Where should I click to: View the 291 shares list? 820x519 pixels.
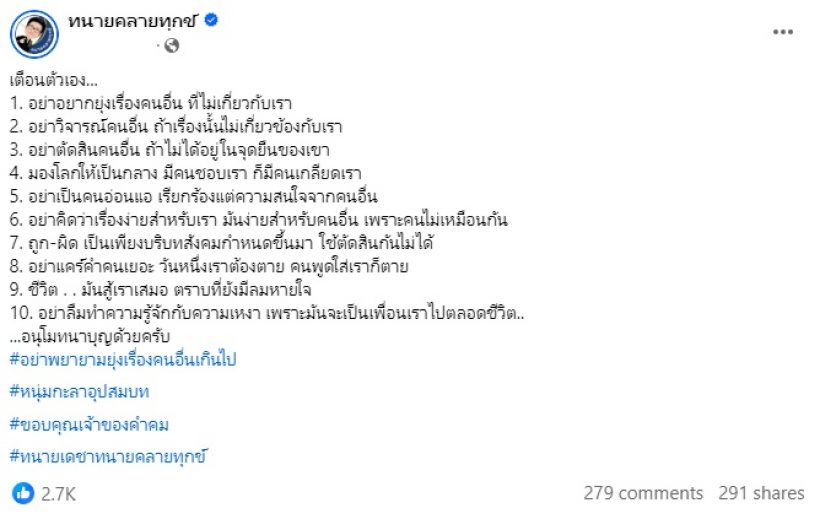761,493
